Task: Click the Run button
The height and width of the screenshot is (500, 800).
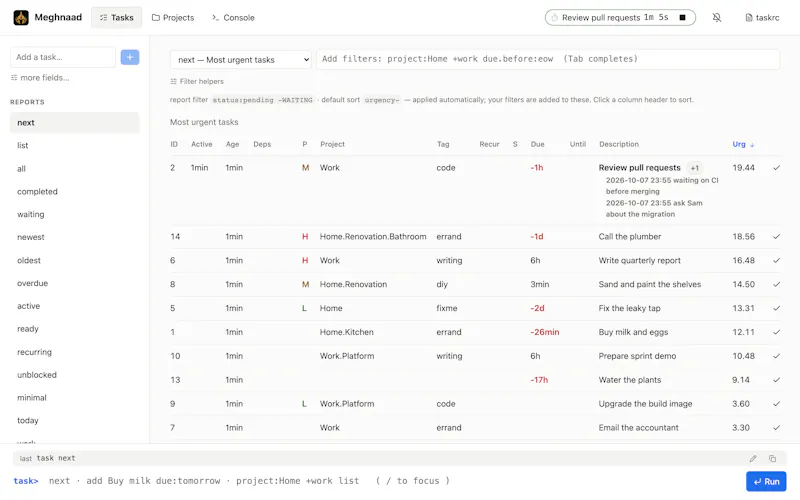Action: [x=766, y=481]
